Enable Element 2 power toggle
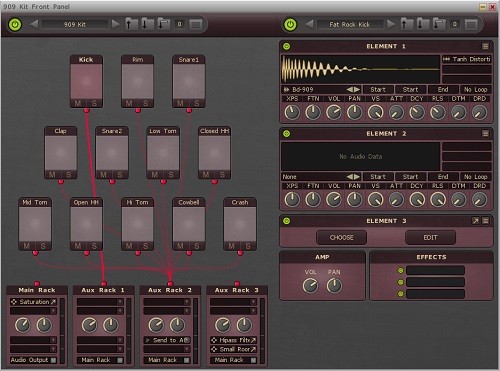Viewport: 500px width, 371px height. pyautogui.click(x=287, y=134)
